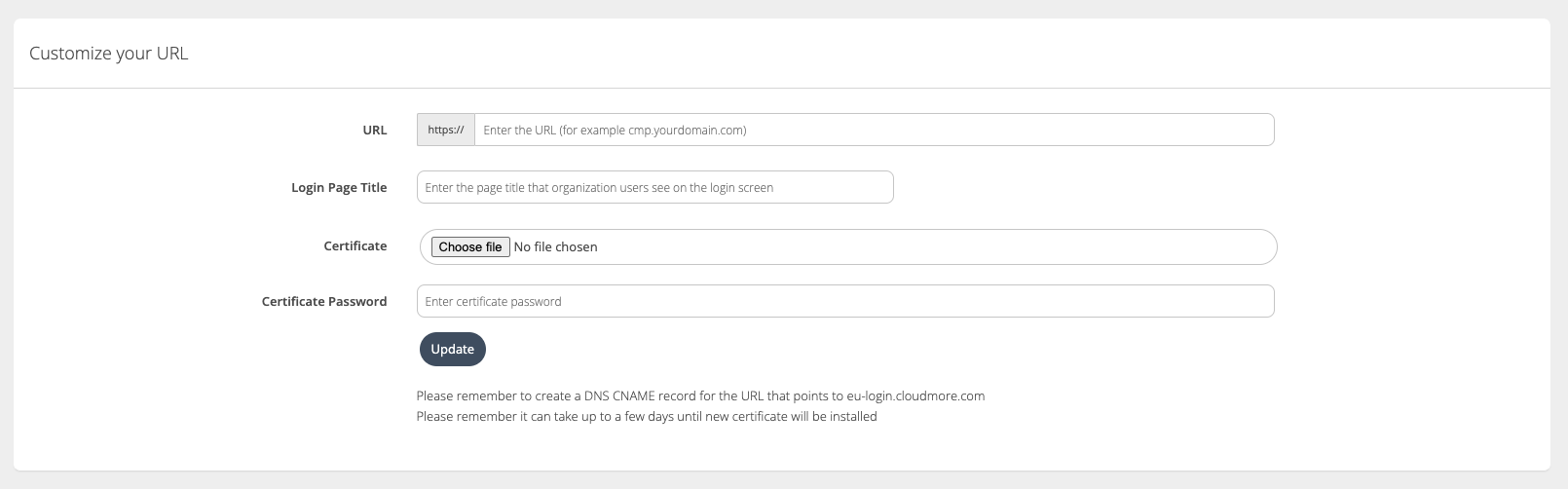
Task: Click the 'cmp.yourdomain.com' placeholder example text
Action: (687, 130)
